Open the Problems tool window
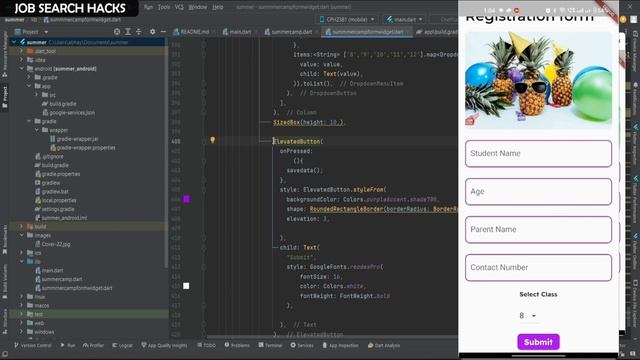Image resolution: width=640 pixels, height=360 pixels. [x=237, y=345]
